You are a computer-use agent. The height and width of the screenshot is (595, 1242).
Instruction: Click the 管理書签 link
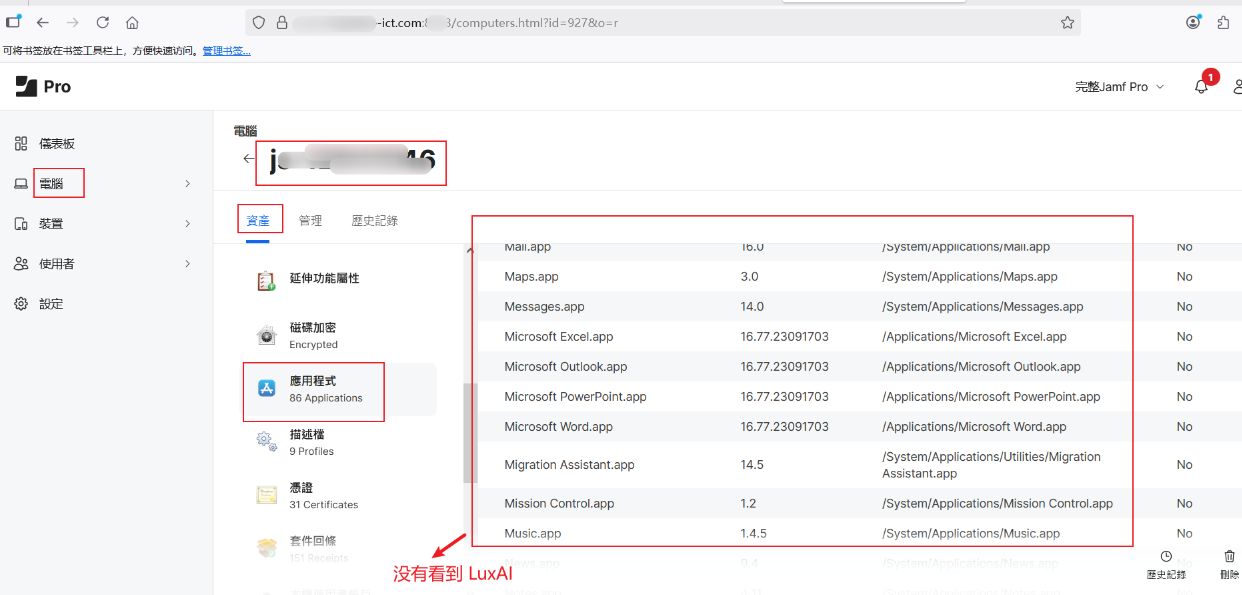(x=226, y=51)
